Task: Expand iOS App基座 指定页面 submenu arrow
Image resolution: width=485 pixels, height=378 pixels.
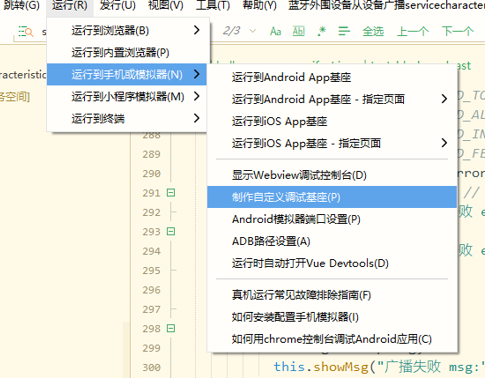Action: click(444, 143)
